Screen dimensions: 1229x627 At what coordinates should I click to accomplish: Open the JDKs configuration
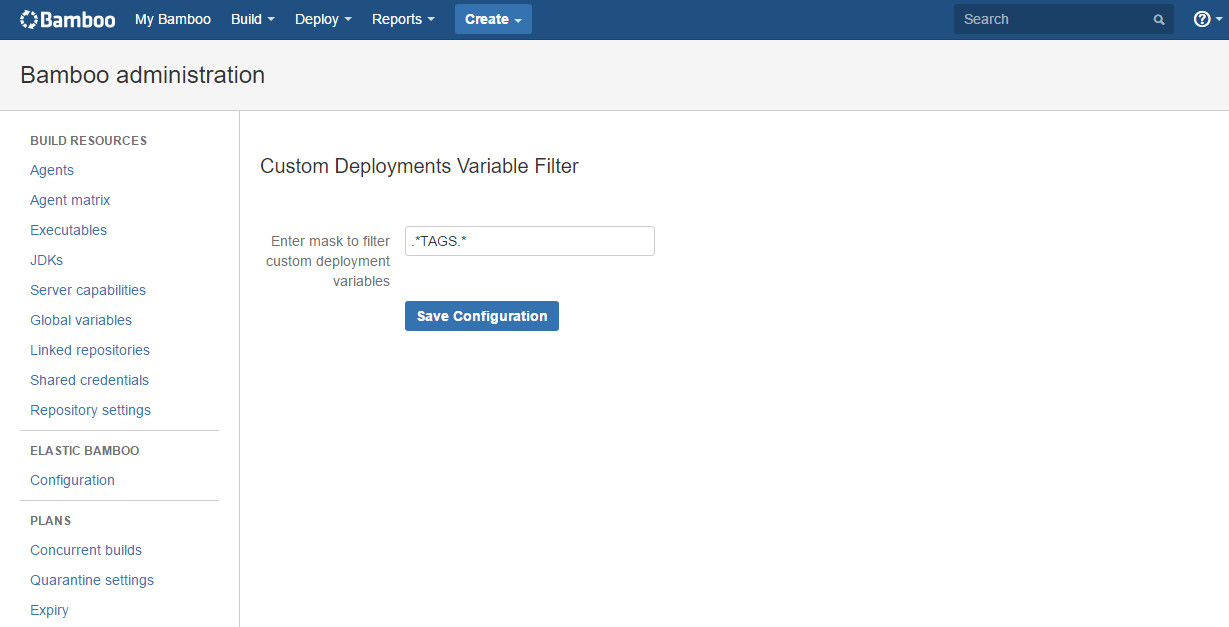tap(46, 260)
